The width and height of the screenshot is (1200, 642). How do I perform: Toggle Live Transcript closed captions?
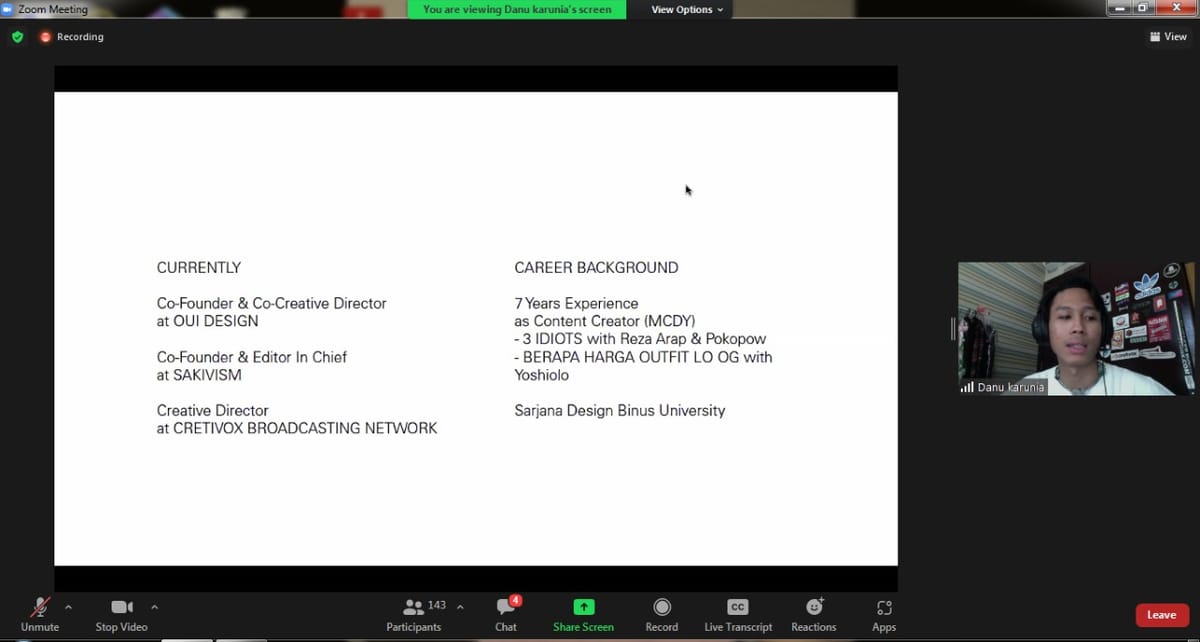pyautogui.click(x=737, y=613)
